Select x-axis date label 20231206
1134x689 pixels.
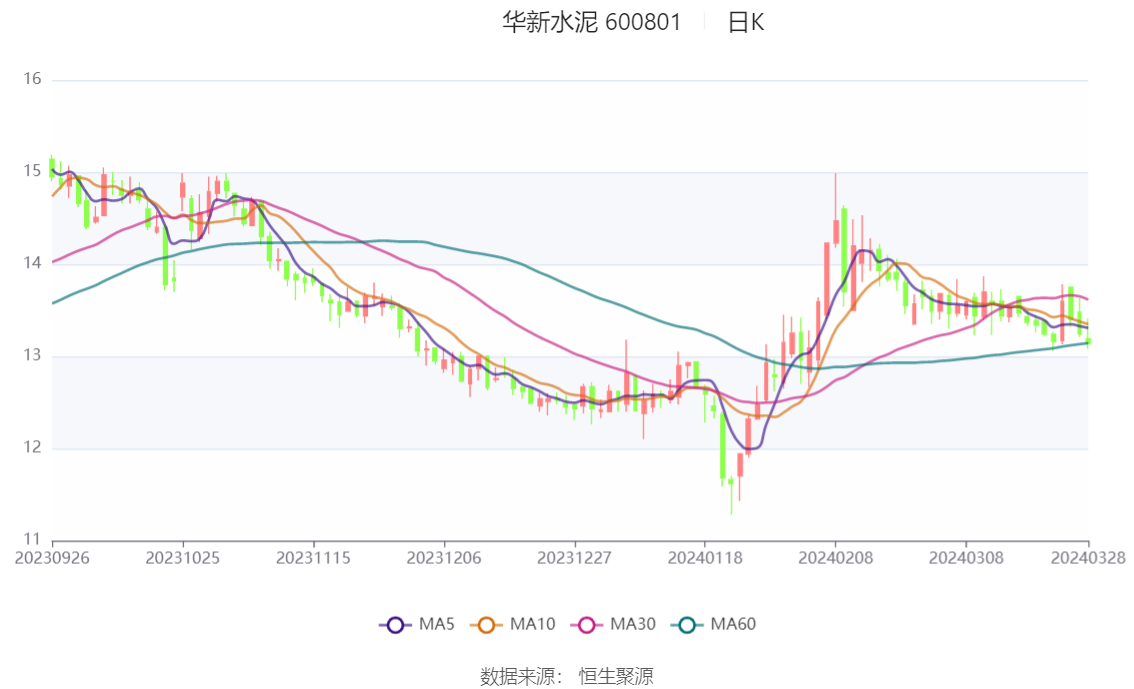pyautogui.click(x=444, y=558)
